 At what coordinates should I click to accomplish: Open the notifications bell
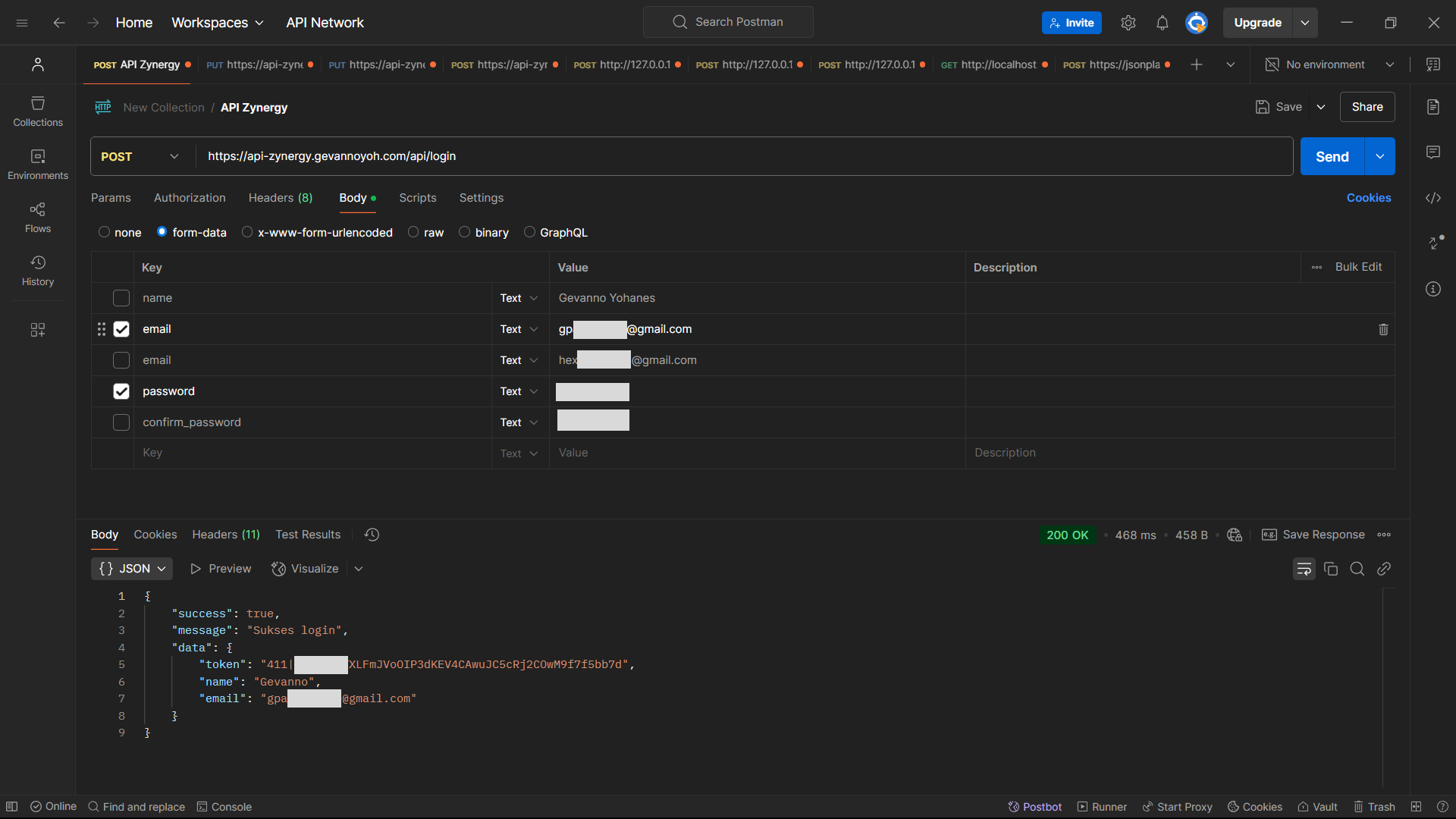click(1163, 23)
